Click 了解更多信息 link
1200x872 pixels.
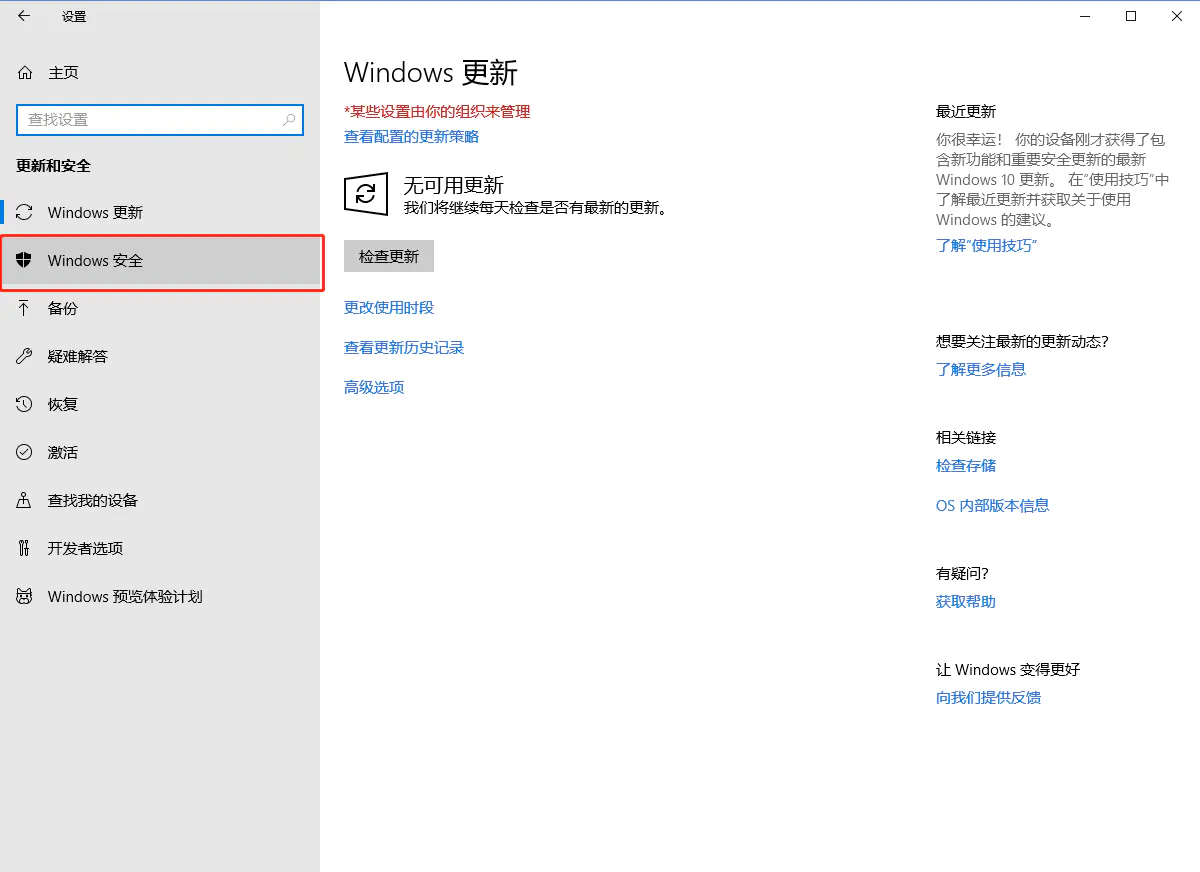pos(981,370)
